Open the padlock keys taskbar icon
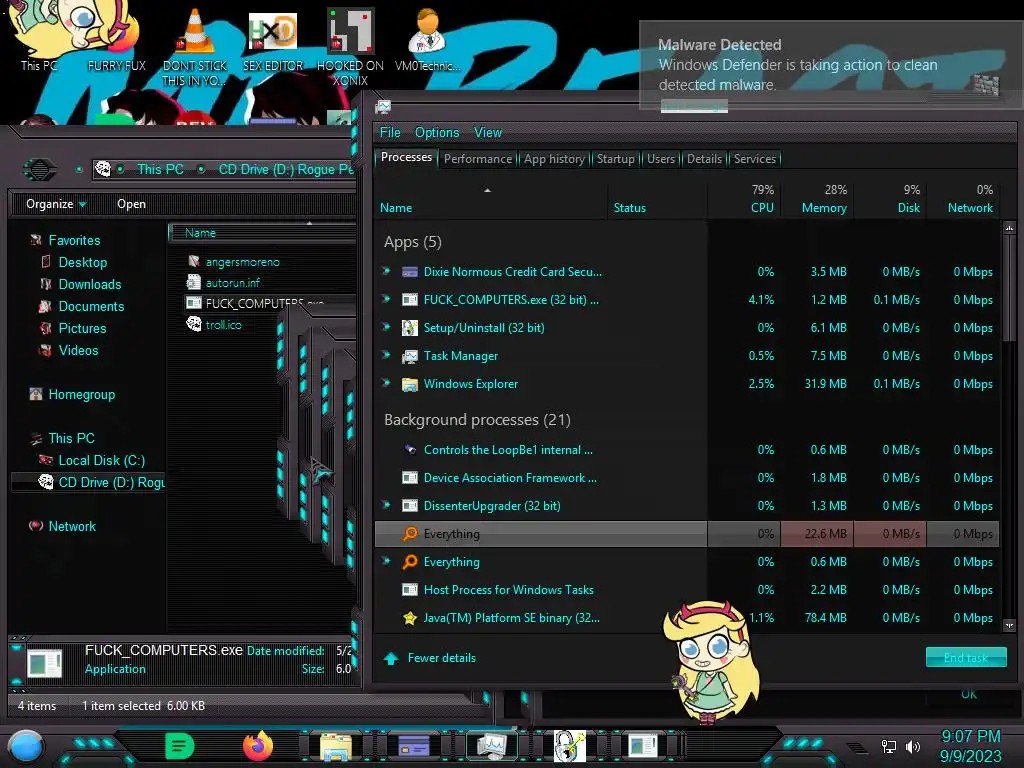Viewport: 1024px width, 768px height. pos(569,746)
